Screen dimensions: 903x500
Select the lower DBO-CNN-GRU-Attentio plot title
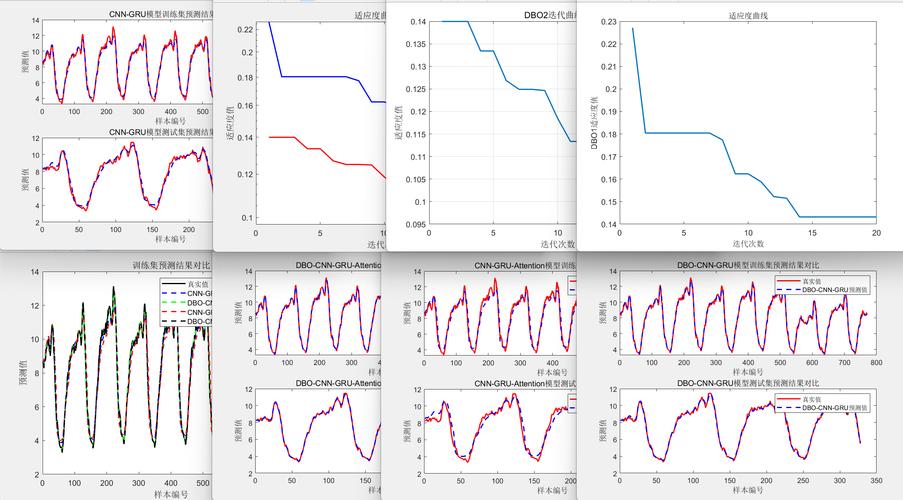tap(338, 383)
